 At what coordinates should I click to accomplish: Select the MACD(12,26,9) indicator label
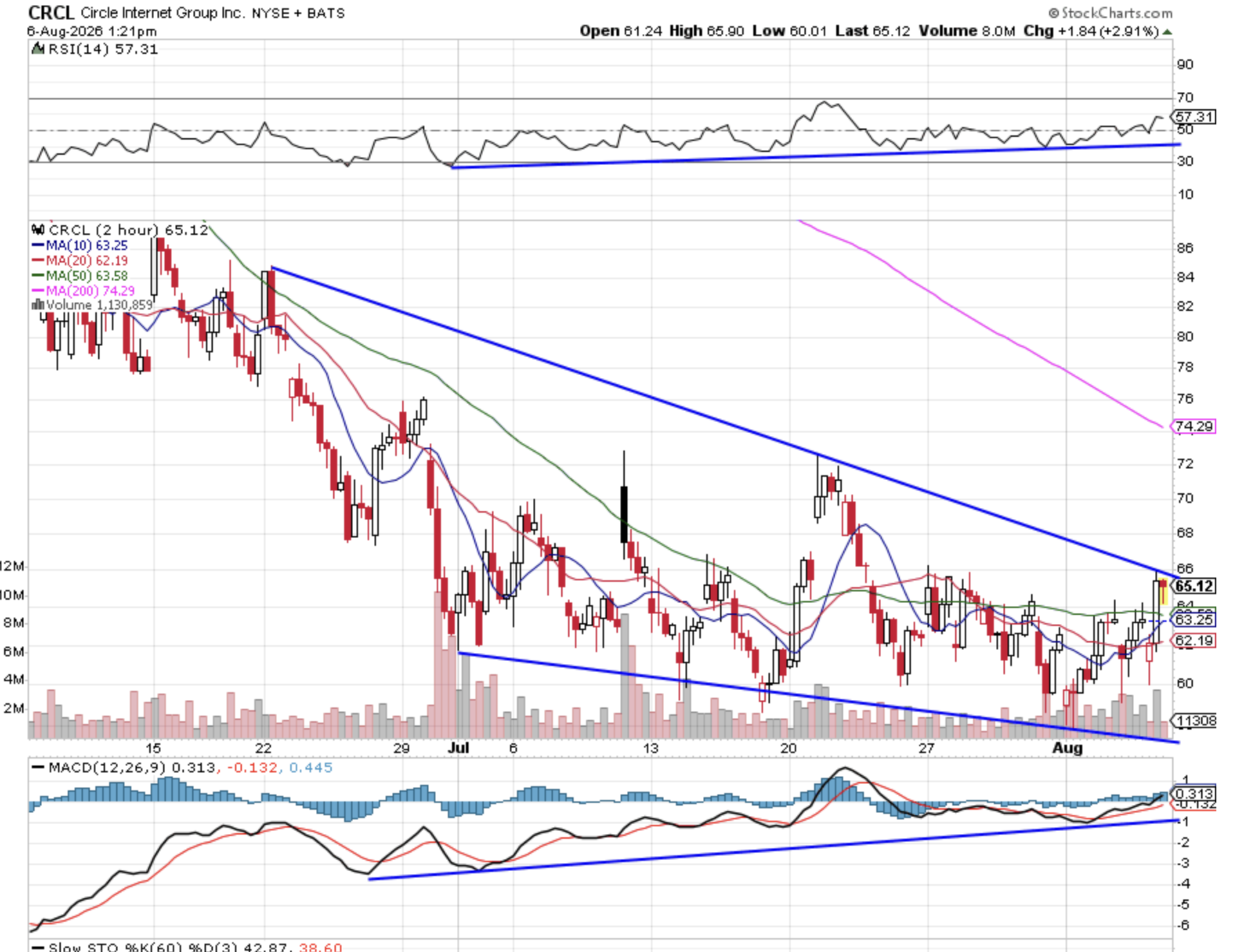(x=108, y=768)
